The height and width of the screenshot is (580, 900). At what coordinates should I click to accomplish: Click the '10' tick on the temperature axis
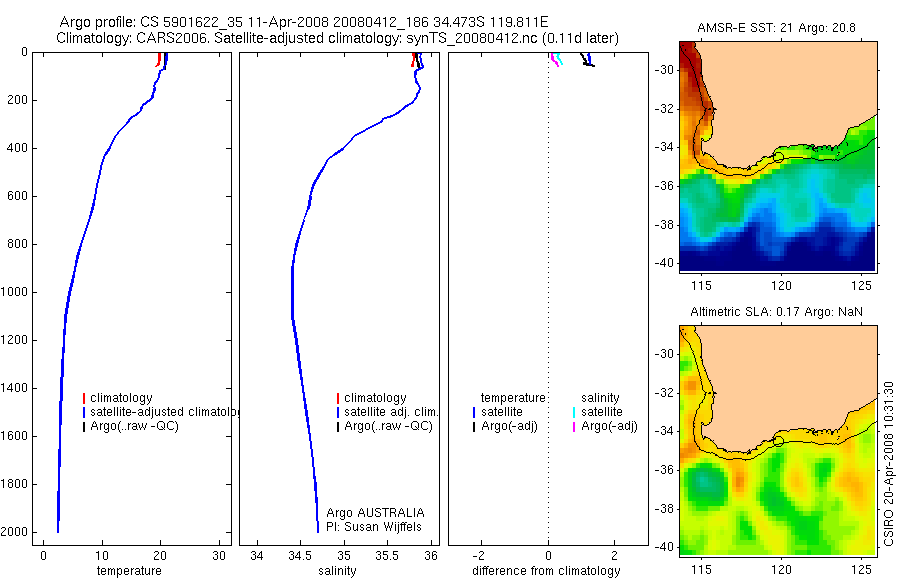102,556
